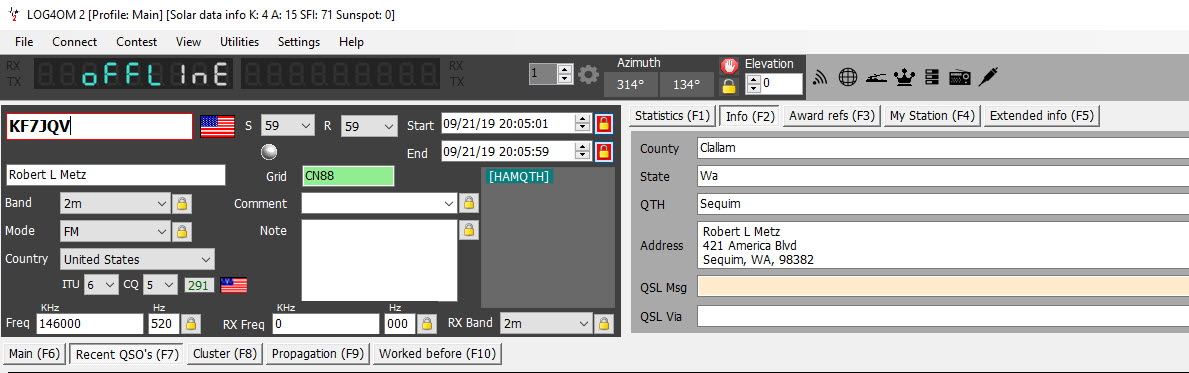Screen dimensions: 1189x373
Task: Switch to Statistics (F1) tab
Action: [x=672, y=116]
